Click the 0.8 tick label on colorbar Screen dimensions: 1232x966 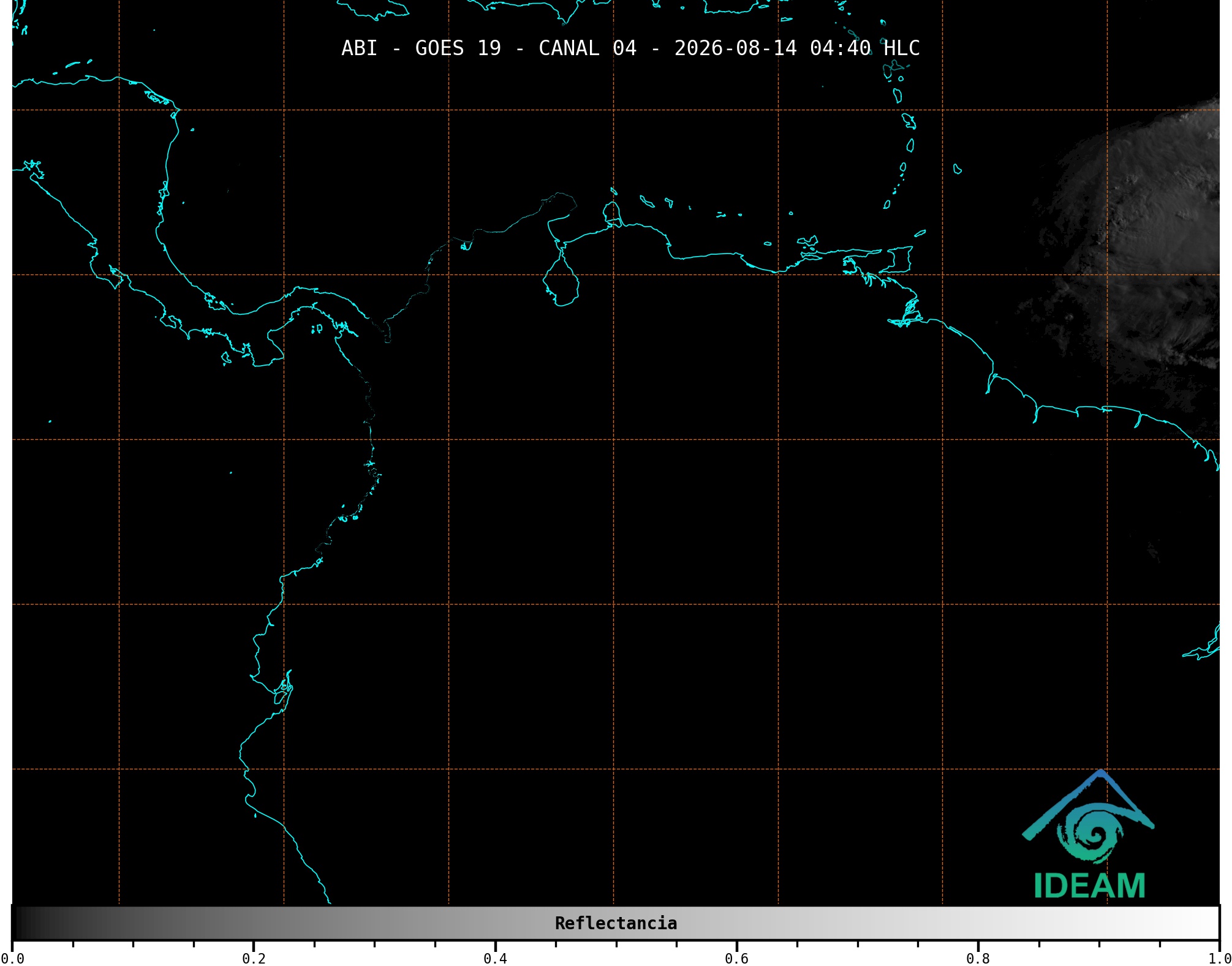click(978, 959)
